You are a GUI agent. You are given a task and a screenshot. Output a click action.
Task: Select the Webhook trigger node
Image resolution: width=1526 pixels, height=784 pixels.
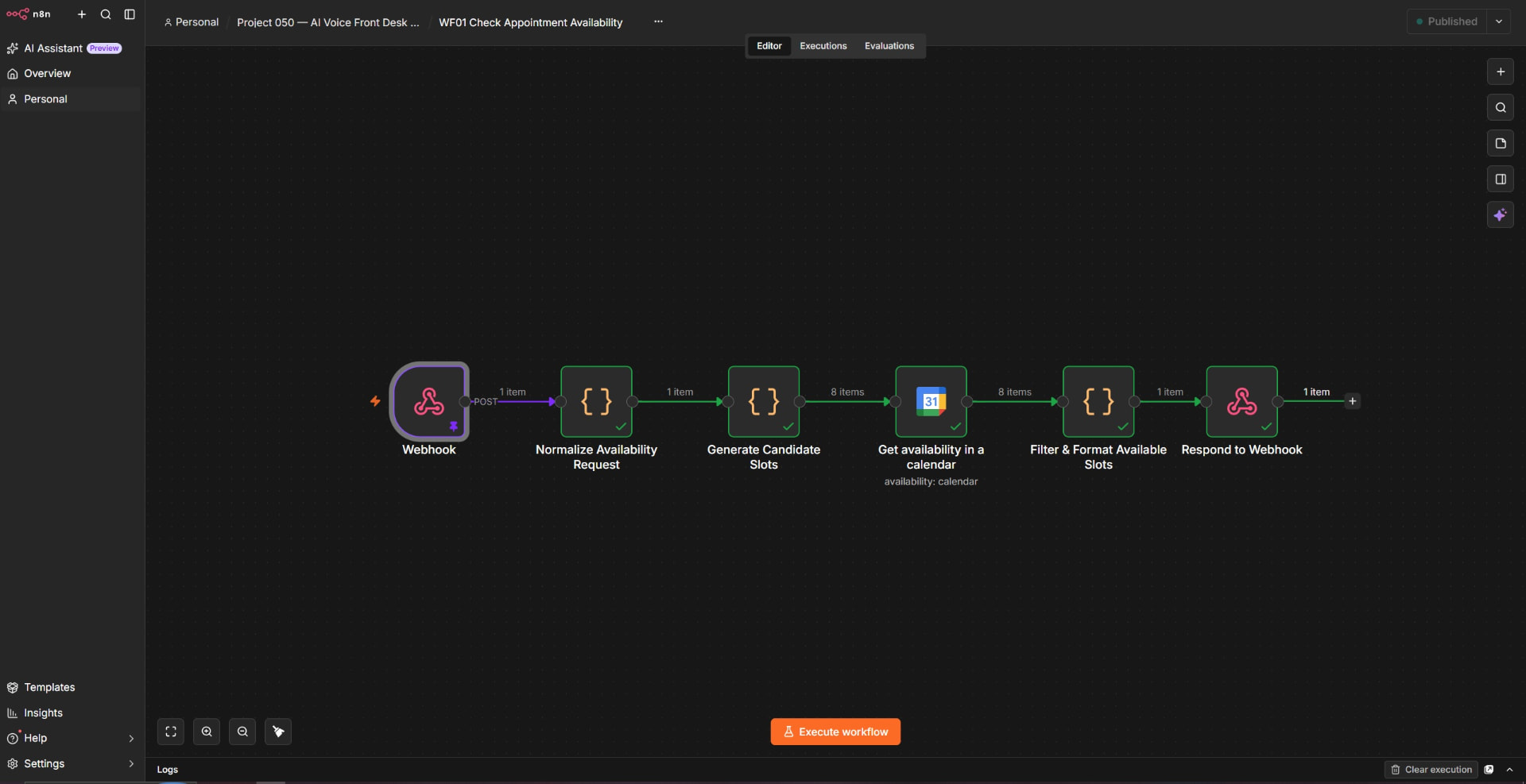[429, 401]
